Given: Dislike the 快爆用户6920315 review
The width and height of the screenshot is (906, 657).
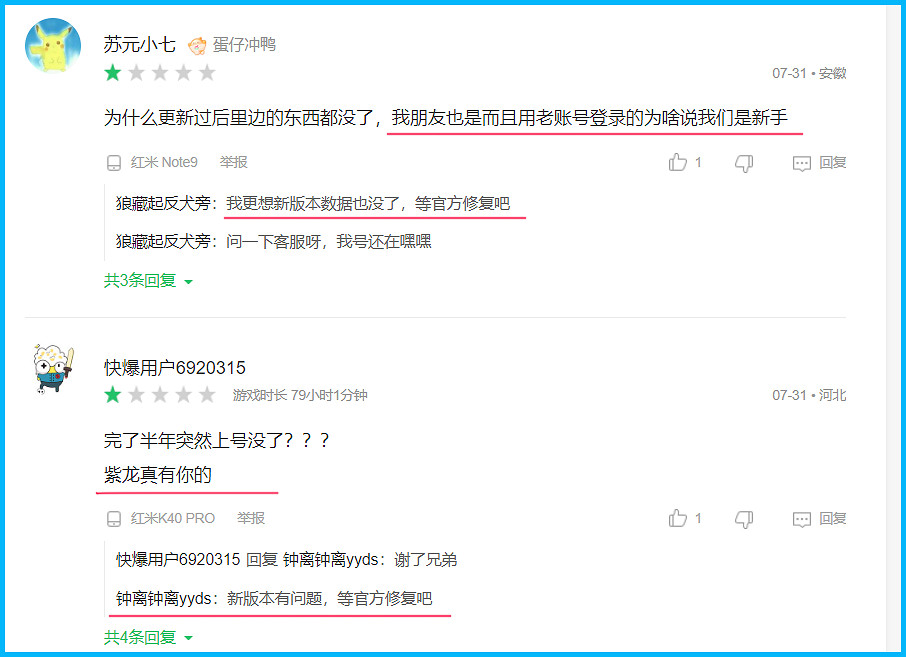Looking at the screenshot, I should [x=744, y=519].
